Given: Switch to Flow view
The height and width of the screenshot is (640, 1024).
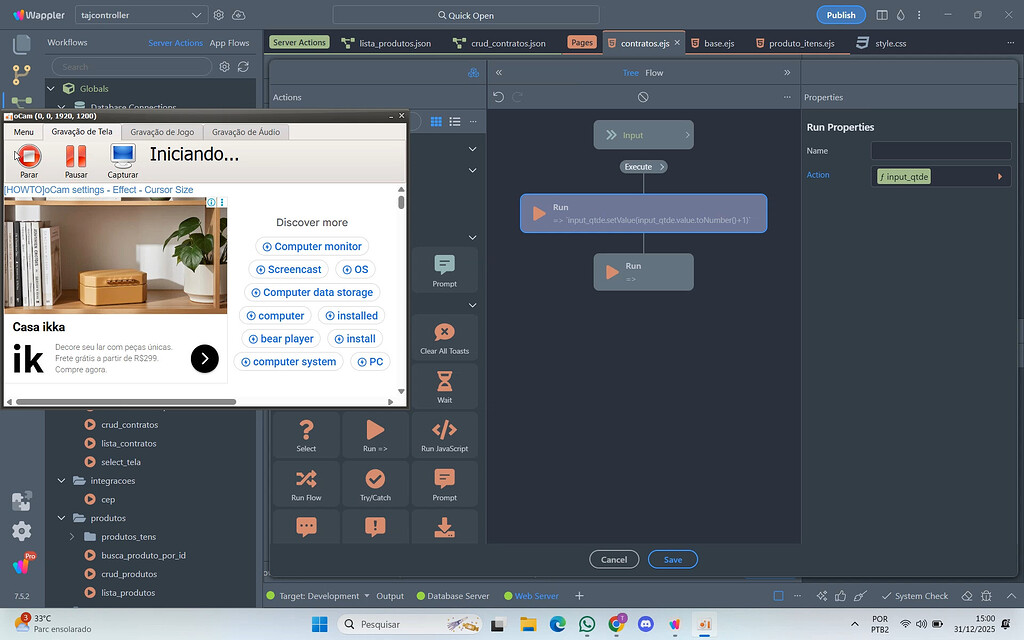Looking at the screenshot, I should (654, 72).
